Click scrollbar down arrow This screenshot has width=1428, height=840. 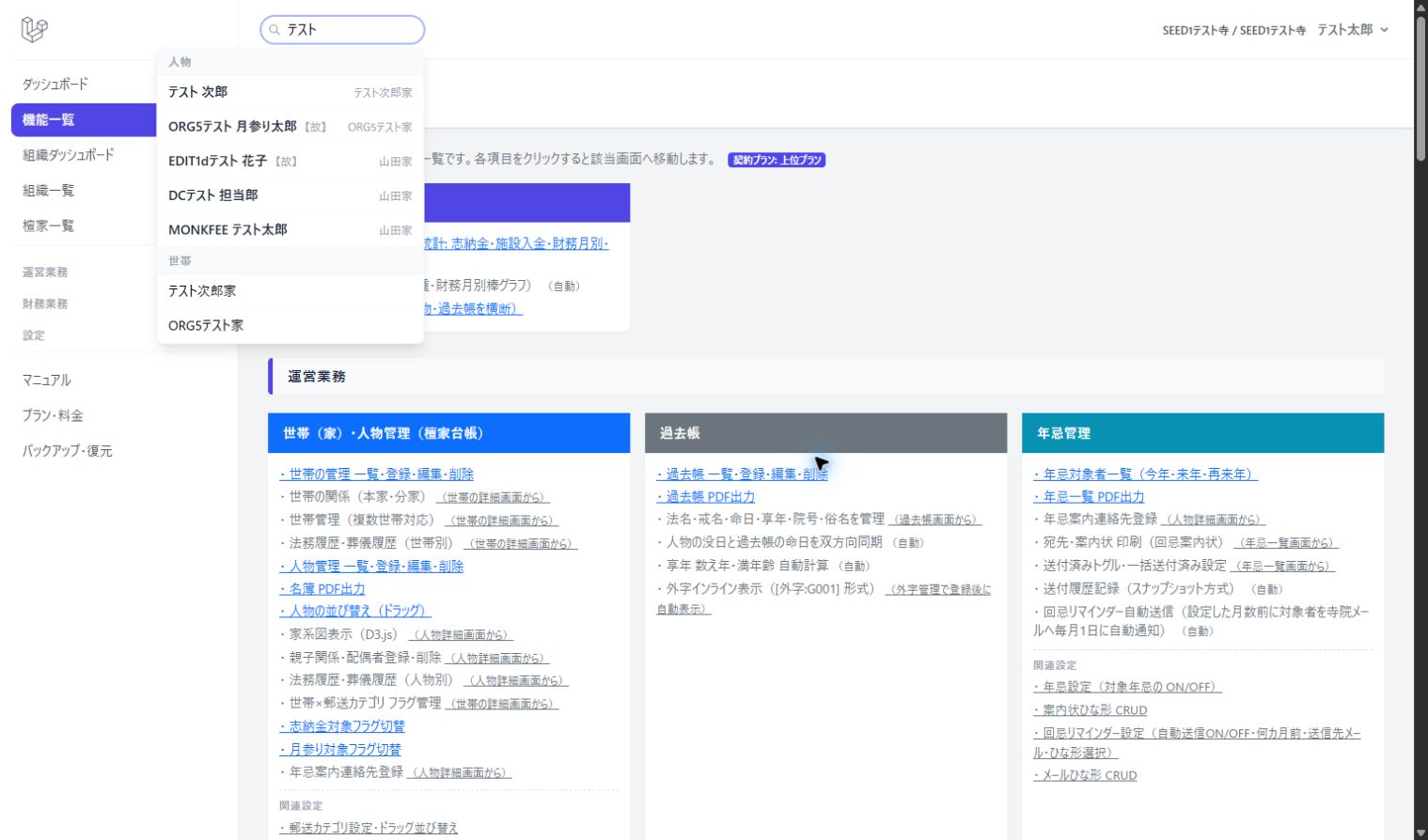click(x=1420, y=832)
